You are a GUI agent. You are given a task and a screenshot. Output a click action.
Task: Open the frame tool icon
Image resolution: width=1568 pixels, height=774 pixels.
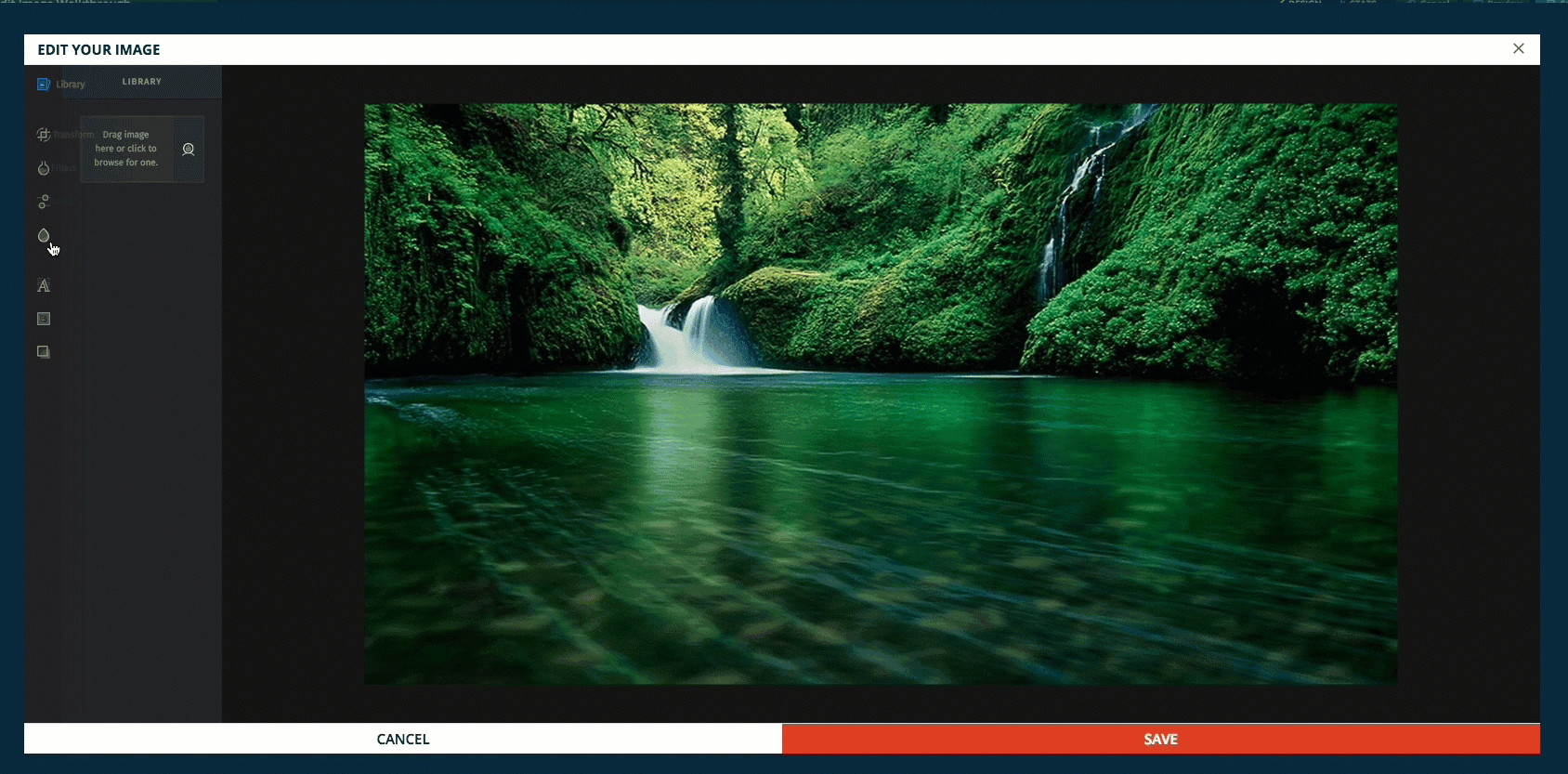(x=43, y=319)
